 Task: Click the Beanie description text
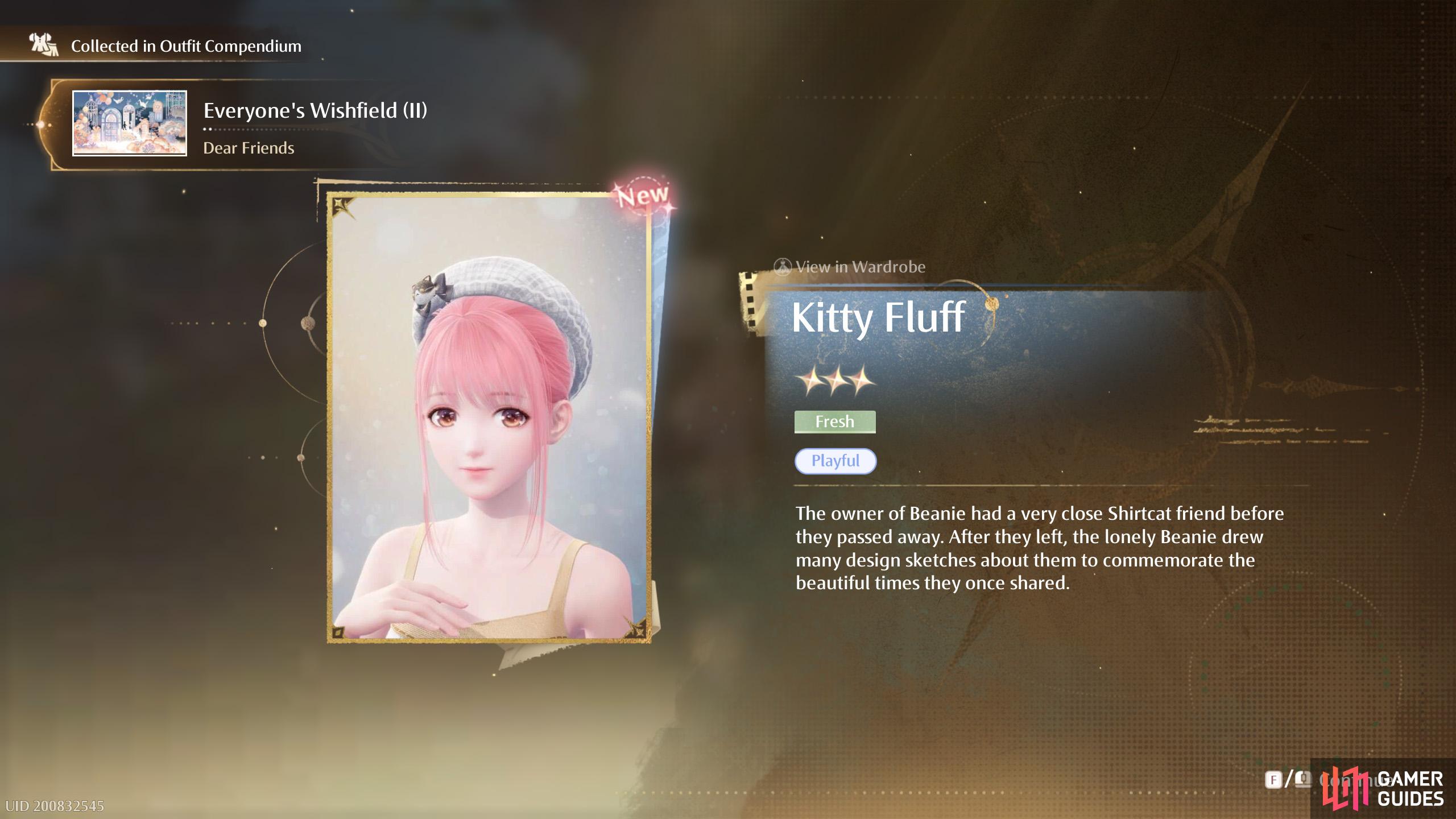pos(1040,548)
